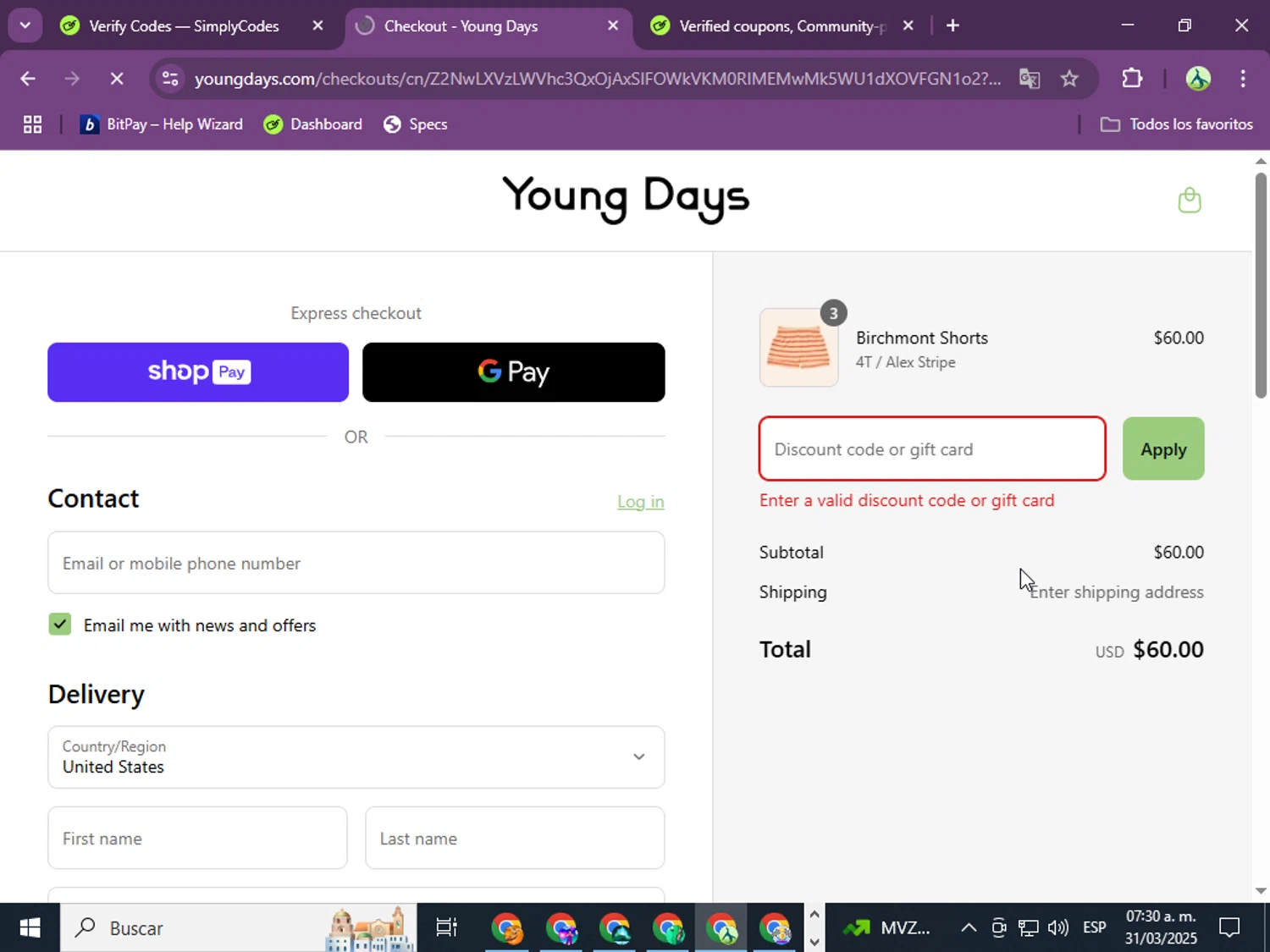1270x952 pixels.
Task: Click the Windows Buscar search box
Action: (x=239, y=928)
